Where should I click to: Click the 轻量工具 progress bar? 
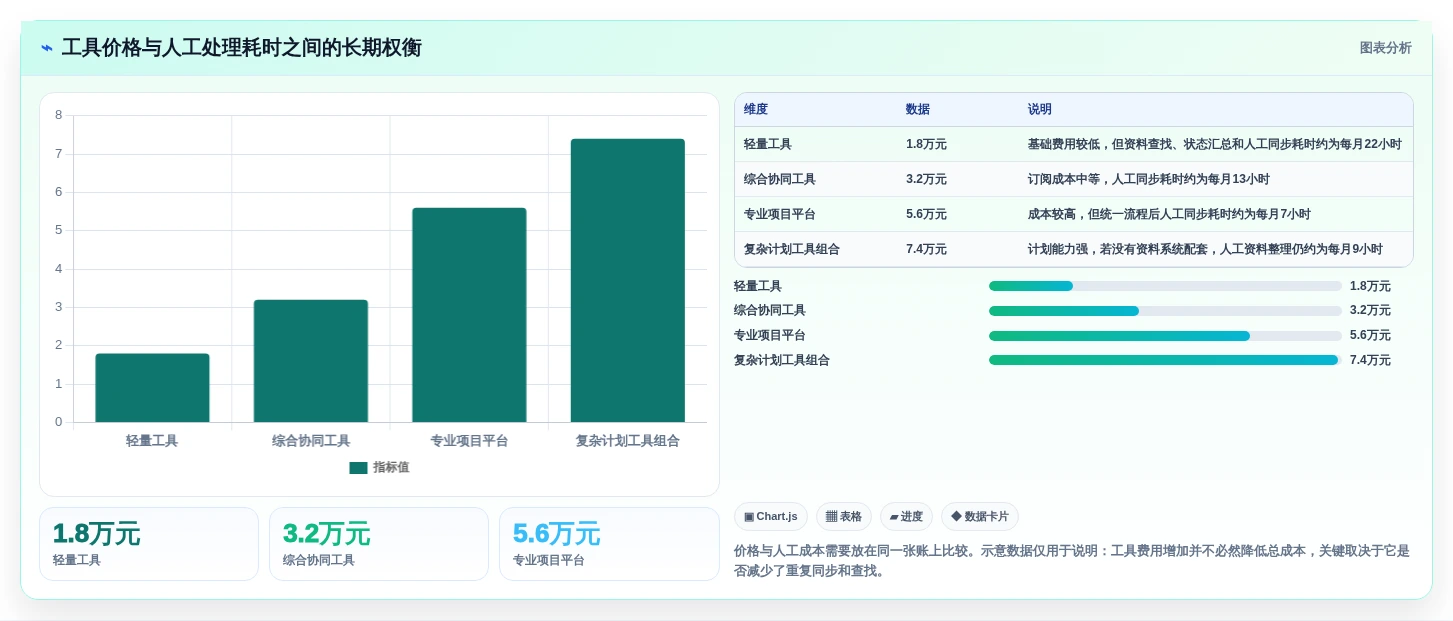tap(1165, 286)
